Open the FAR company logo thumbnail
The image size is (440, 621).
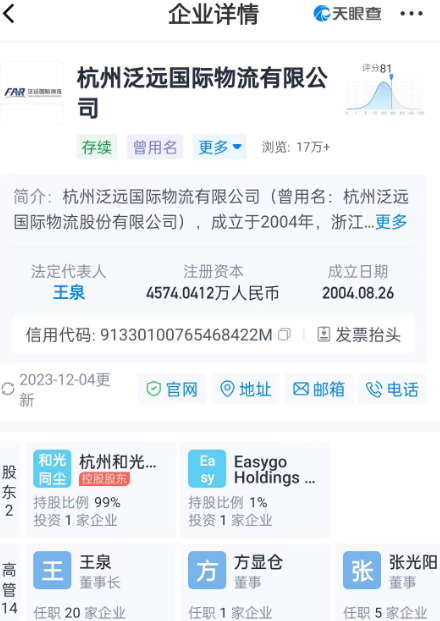click(32, 93)
